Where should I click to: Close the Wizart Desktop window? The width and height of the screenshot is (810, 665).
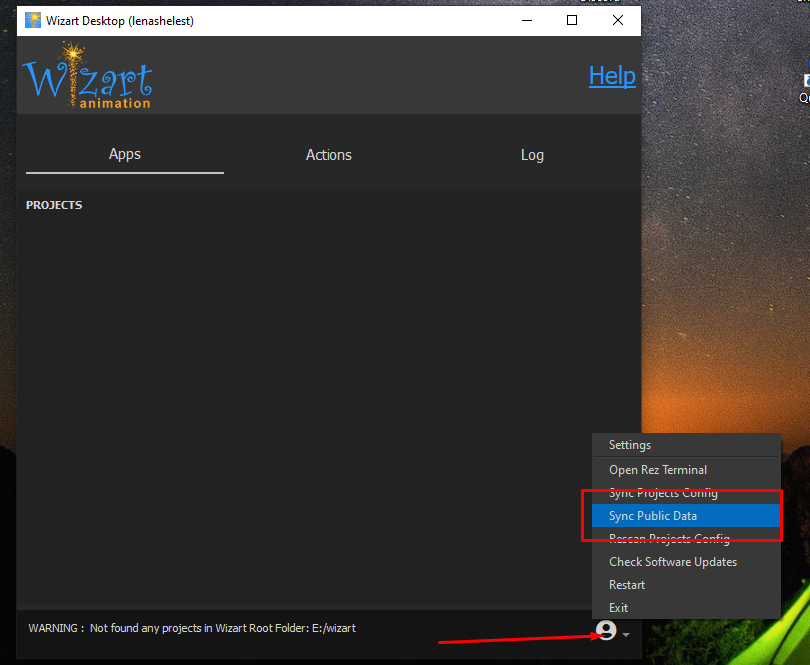pyautogui.click(x=618, y=20)
